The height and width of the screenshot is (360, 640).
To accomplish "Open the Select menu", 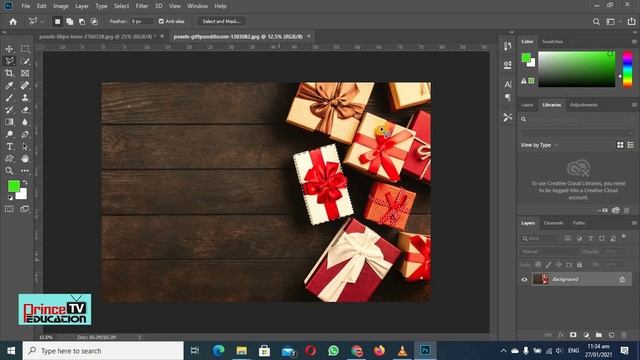I will click(121, 6).
